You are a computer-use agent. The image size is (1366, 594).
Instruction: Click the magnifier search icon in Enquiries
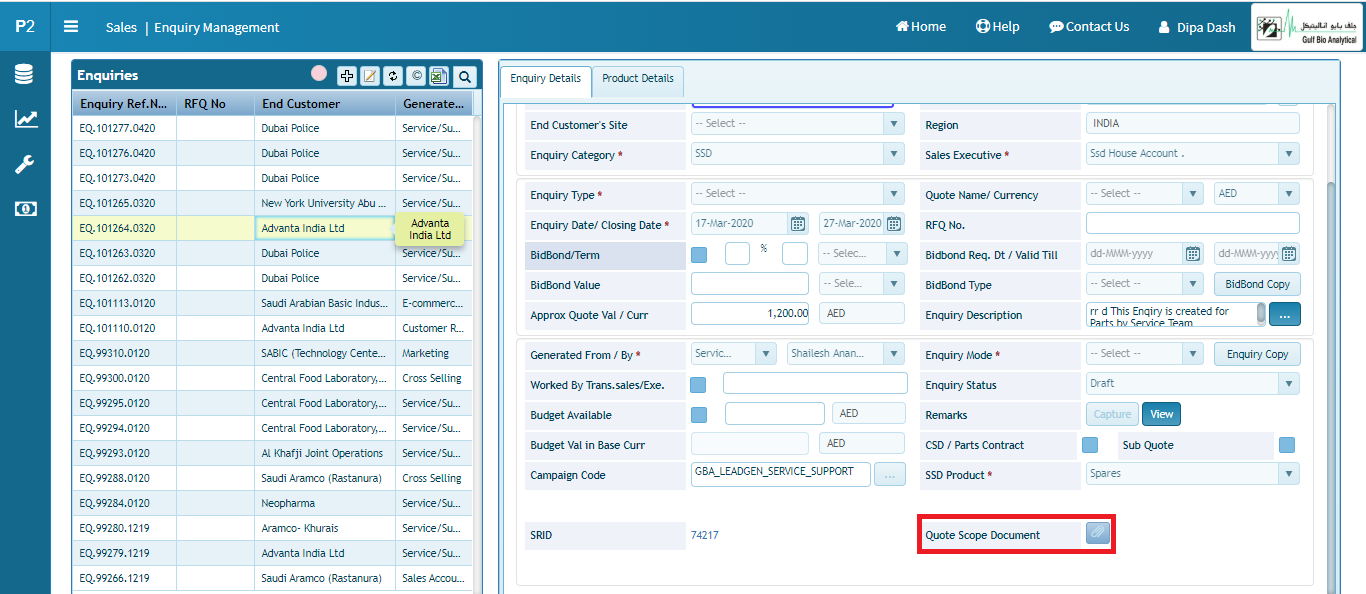tap(465, 76)
